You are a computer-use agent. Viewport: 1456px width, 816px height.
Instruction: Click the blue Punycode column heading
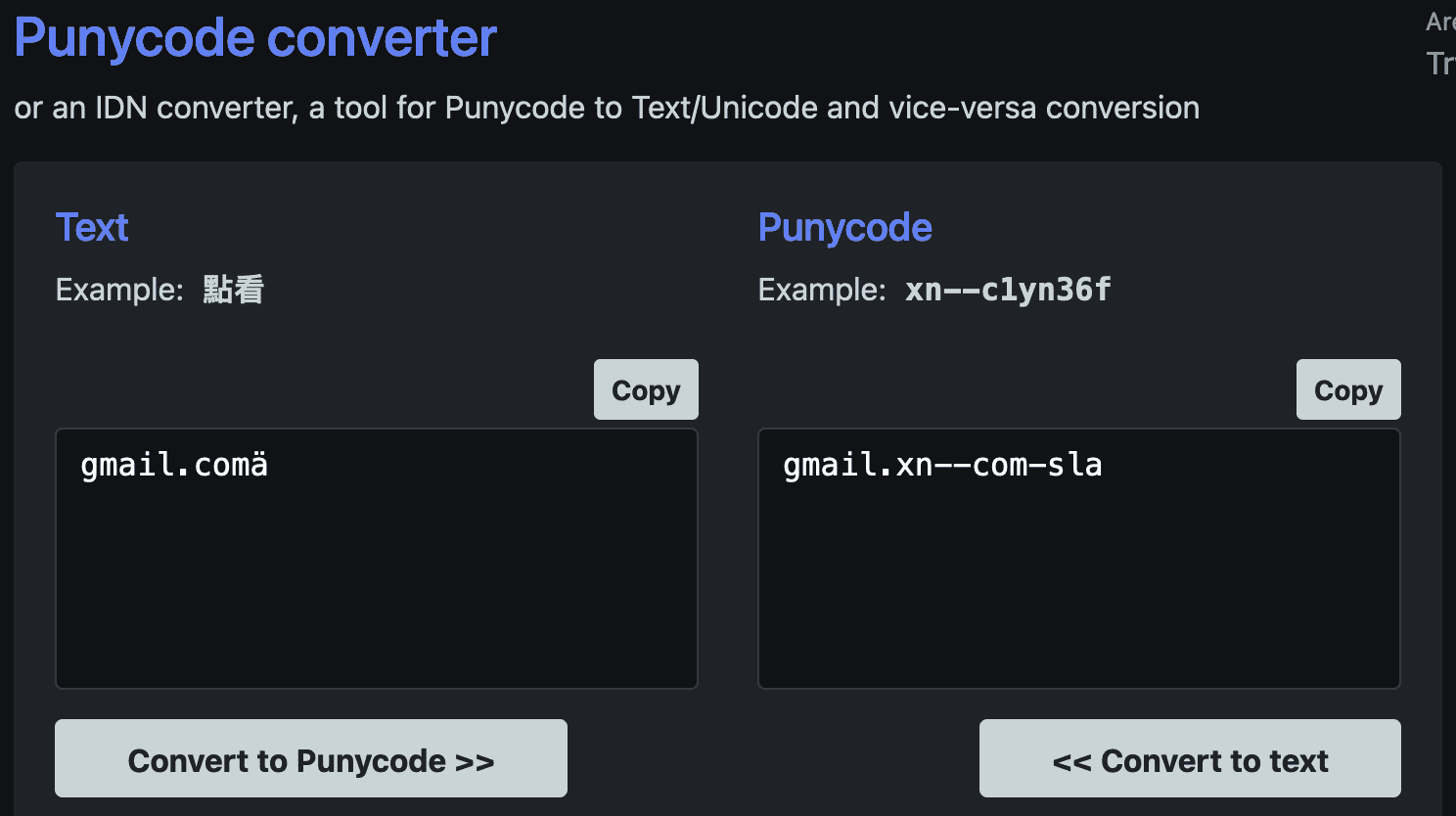(844, 227)
